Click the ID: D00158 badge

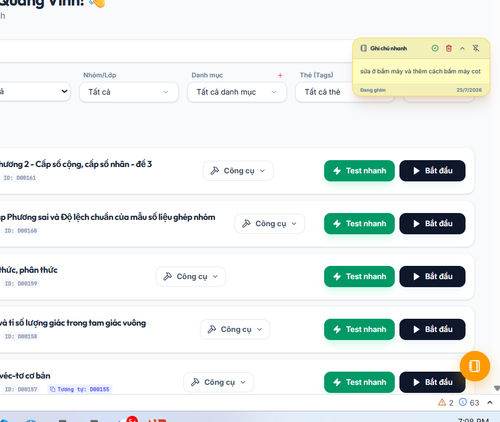[21, 337]
